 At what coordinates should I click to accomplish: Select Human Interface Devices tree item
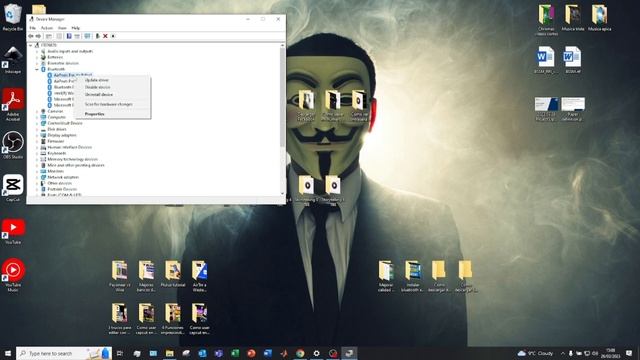pyautogui.click(x=69, y=147)
